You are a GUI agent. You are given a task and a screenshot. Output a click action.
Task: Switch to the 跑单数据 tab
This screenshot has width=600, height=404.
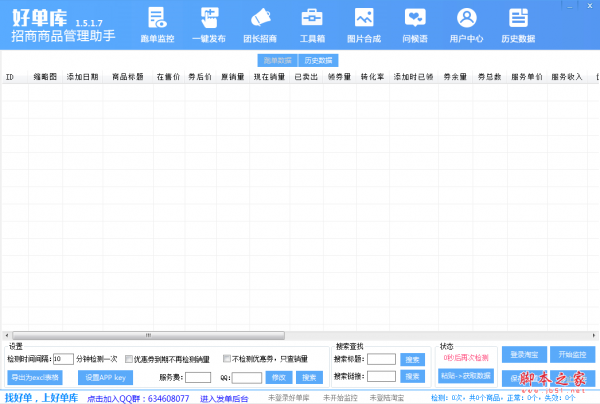277,60
